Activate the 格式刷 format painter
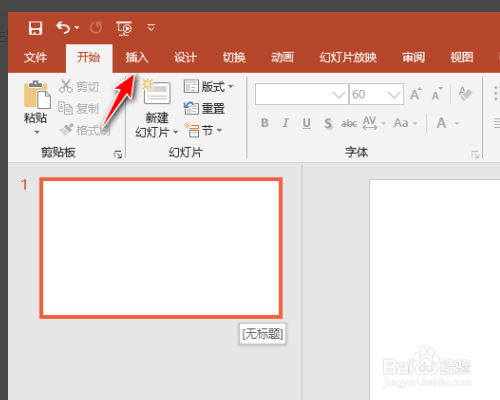The height and width of the screenshot is (400, 500). [85, 130]
